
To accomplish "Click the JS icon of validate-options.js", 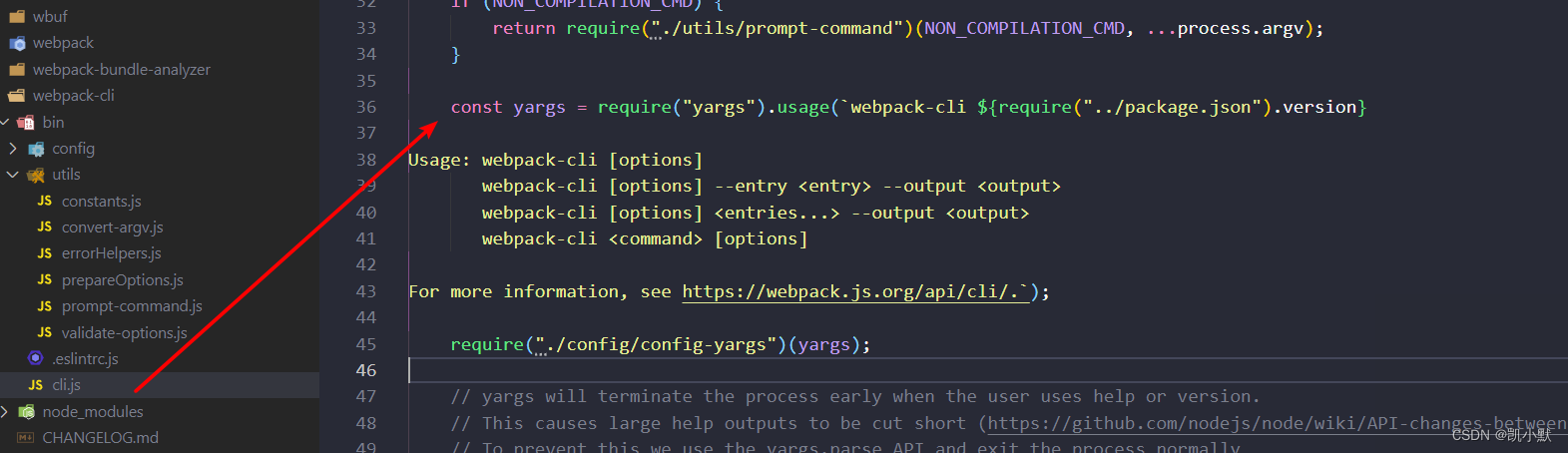I will tap(45, 332).
